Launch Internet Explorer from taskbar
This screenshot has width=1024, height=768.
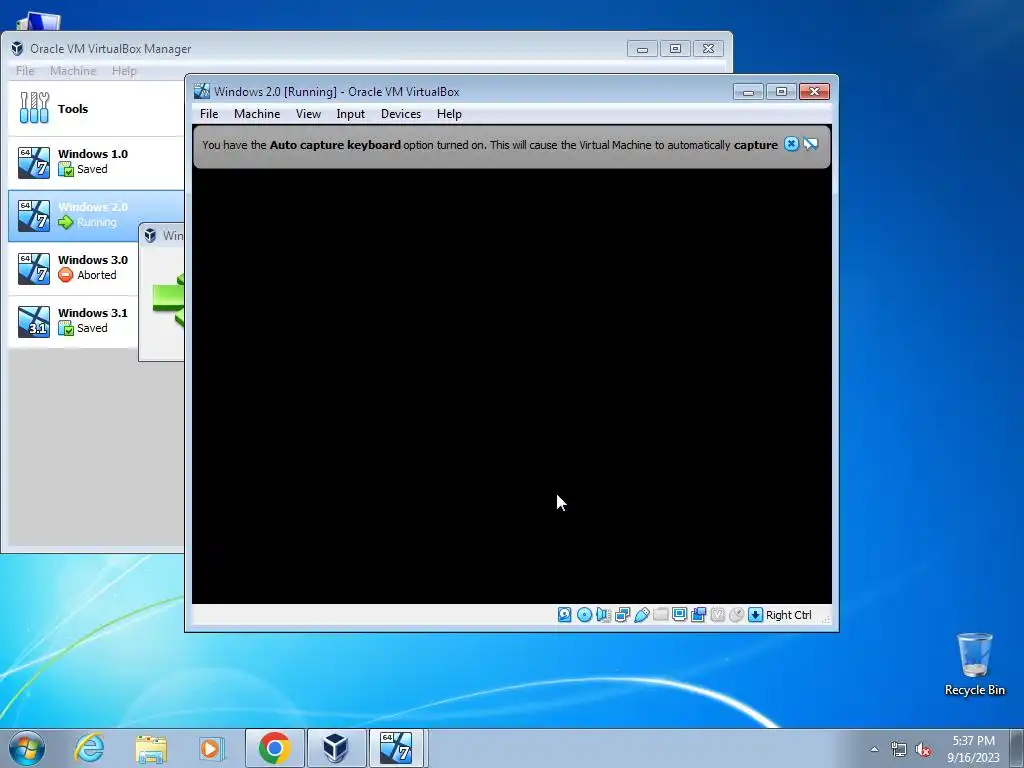(x=89, y=748)
